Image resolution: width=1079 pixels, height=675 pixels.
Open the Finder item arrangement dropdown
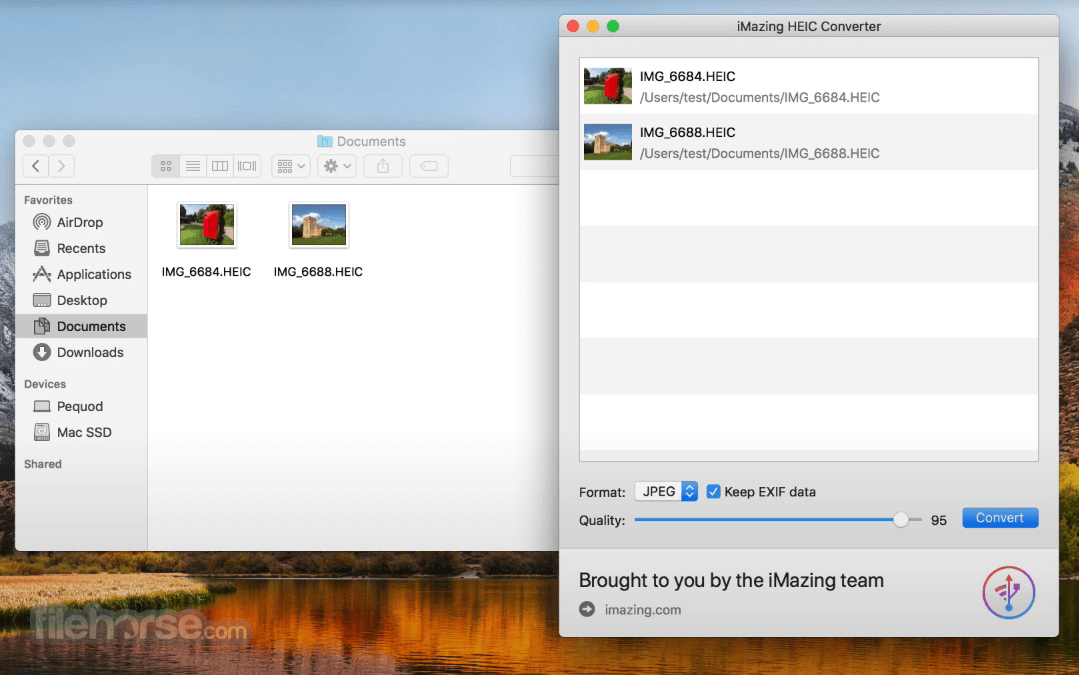(290, 166)
